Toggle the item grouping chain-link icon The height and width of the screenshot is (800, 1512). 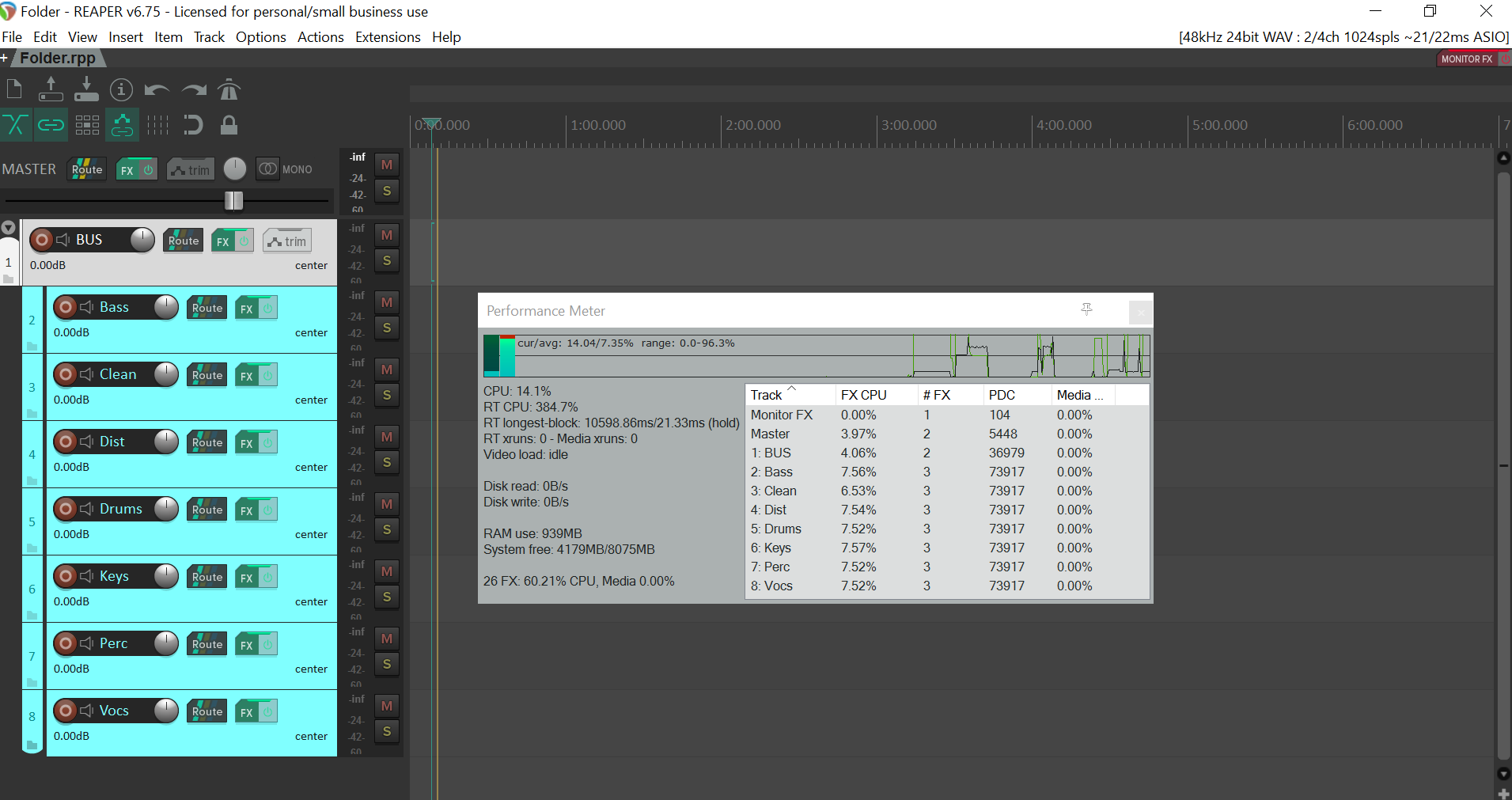pos(51,125)
